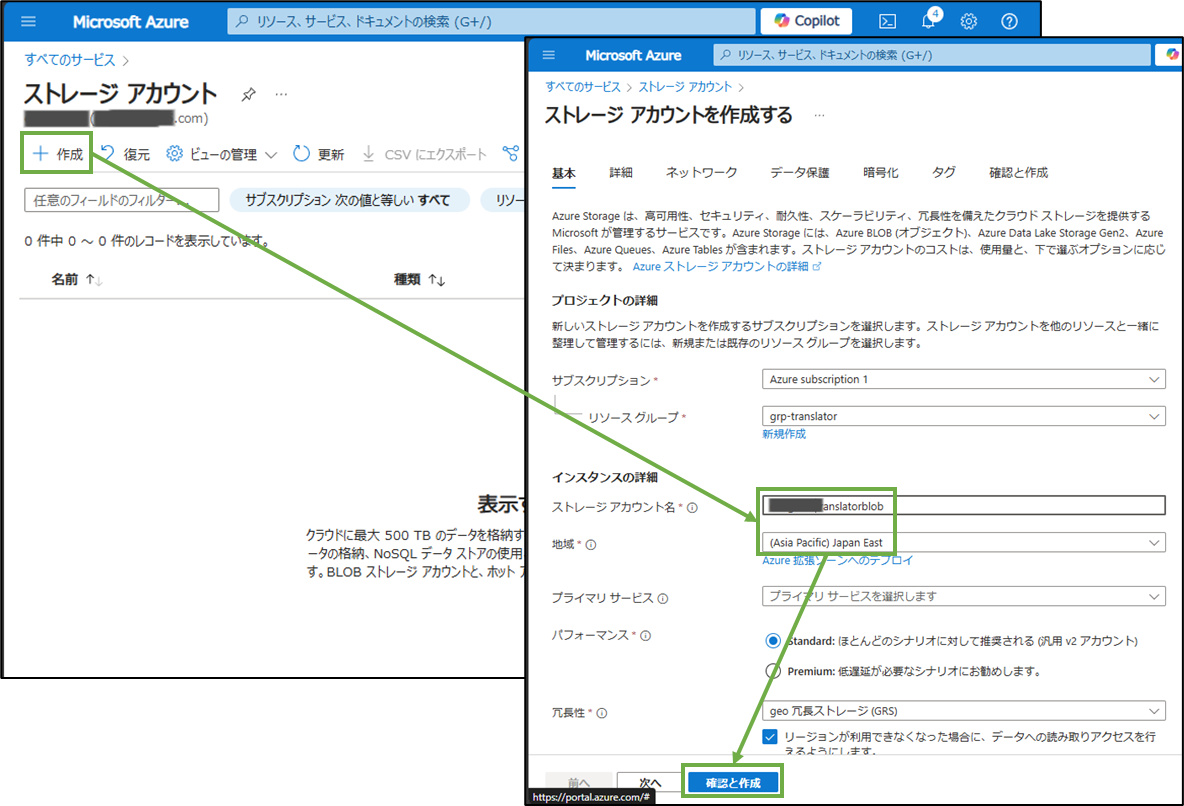
Task: Click info icon beside パフォーマンス
Action: pyautogui.click(x=646, y=635)
